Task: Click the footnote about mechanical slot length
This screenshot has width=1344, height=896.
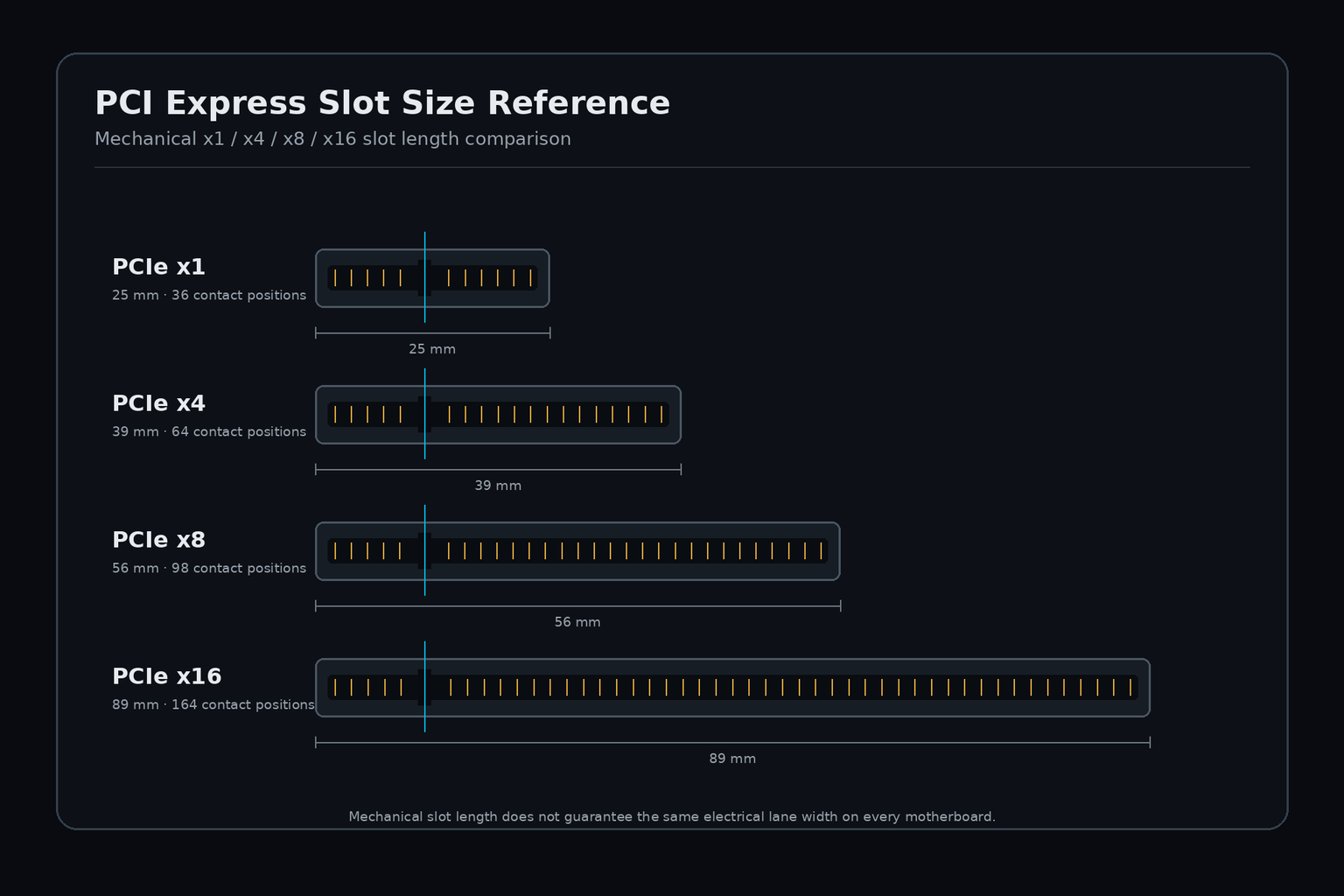Action: (x=672, y=817)
